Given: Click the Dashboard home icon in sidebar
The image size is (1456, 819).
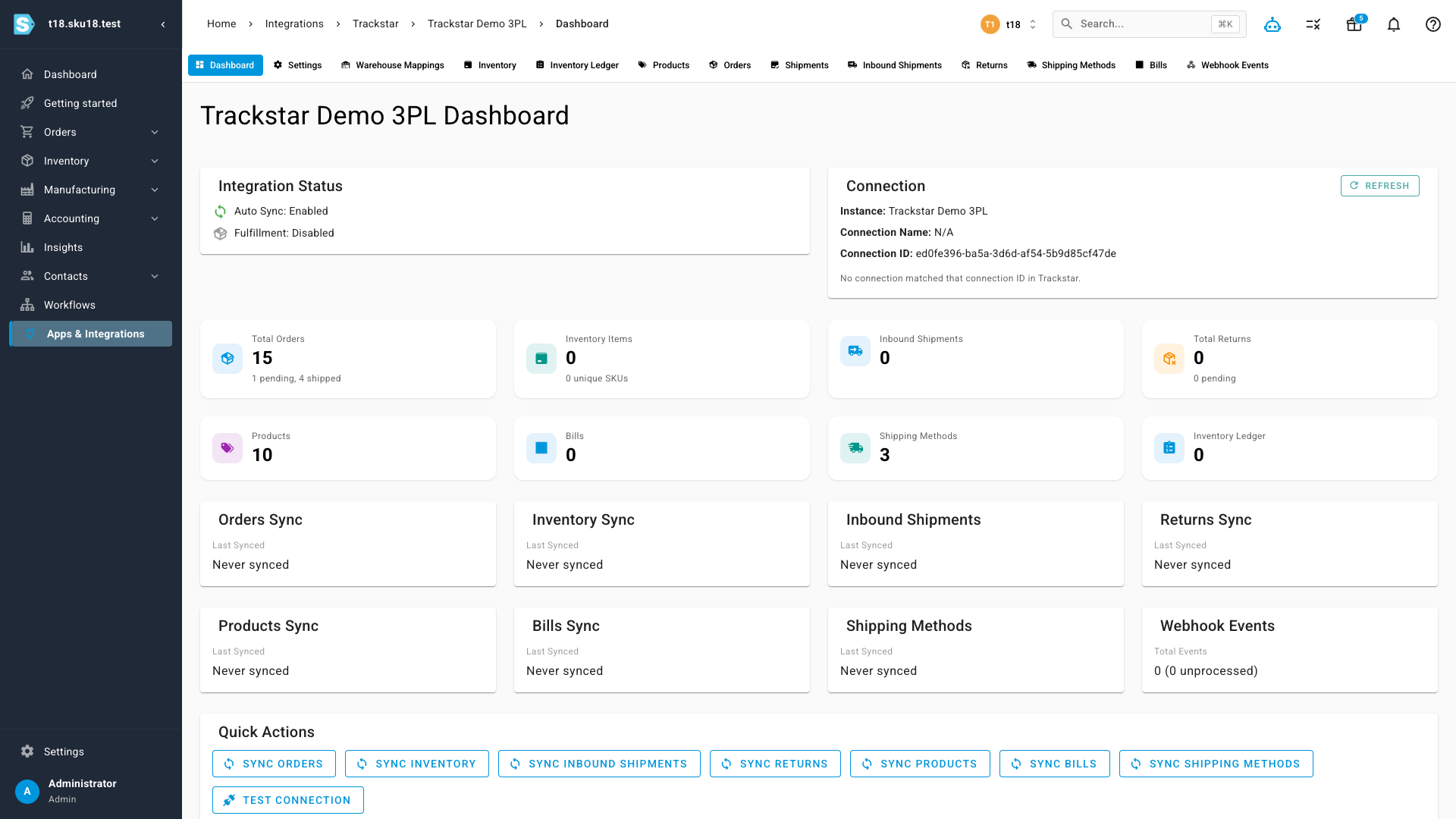Looking at the screenshot, I should point(27,74).
